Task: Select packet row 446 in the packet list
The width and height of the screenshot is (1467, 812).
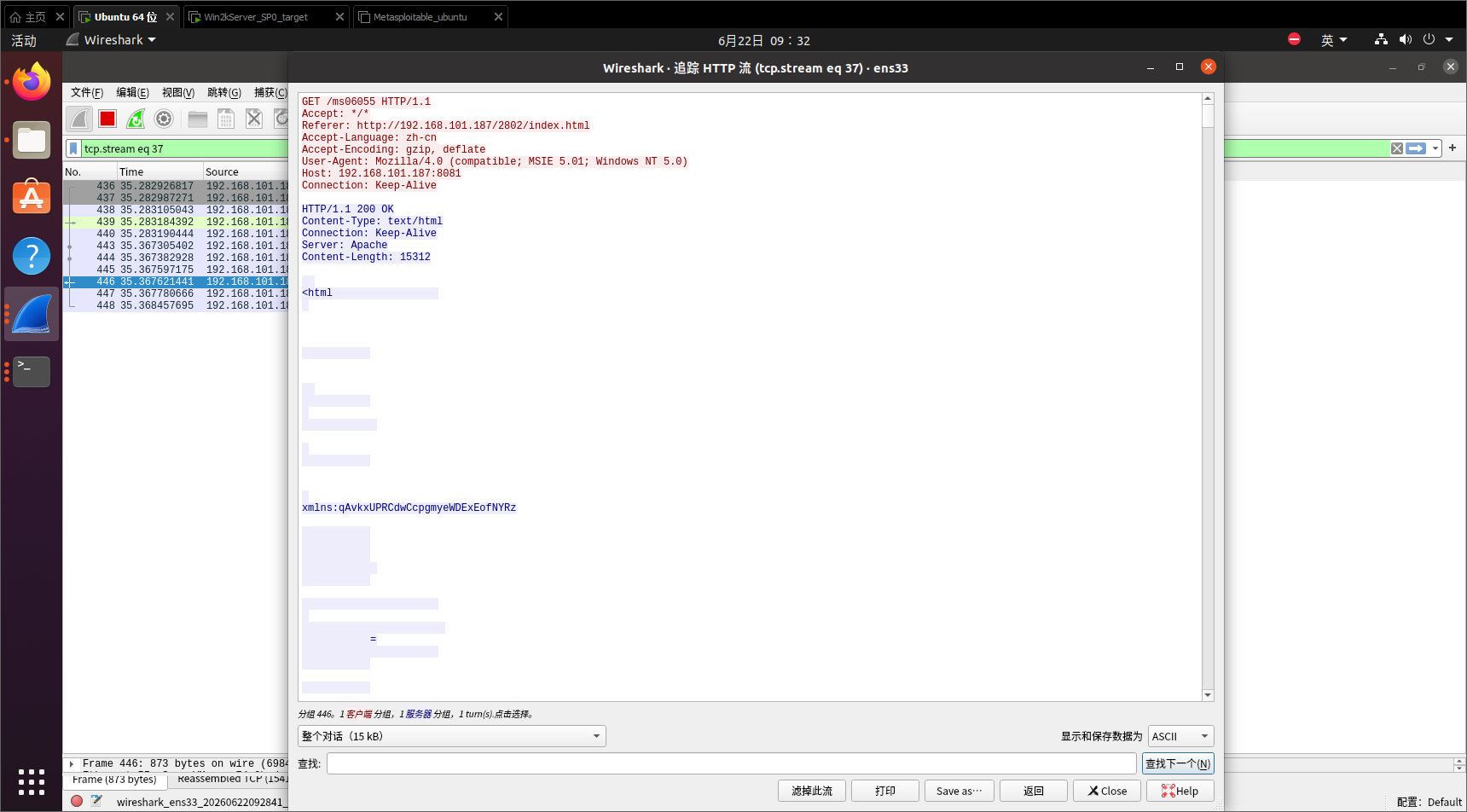Action: (177, 281)
